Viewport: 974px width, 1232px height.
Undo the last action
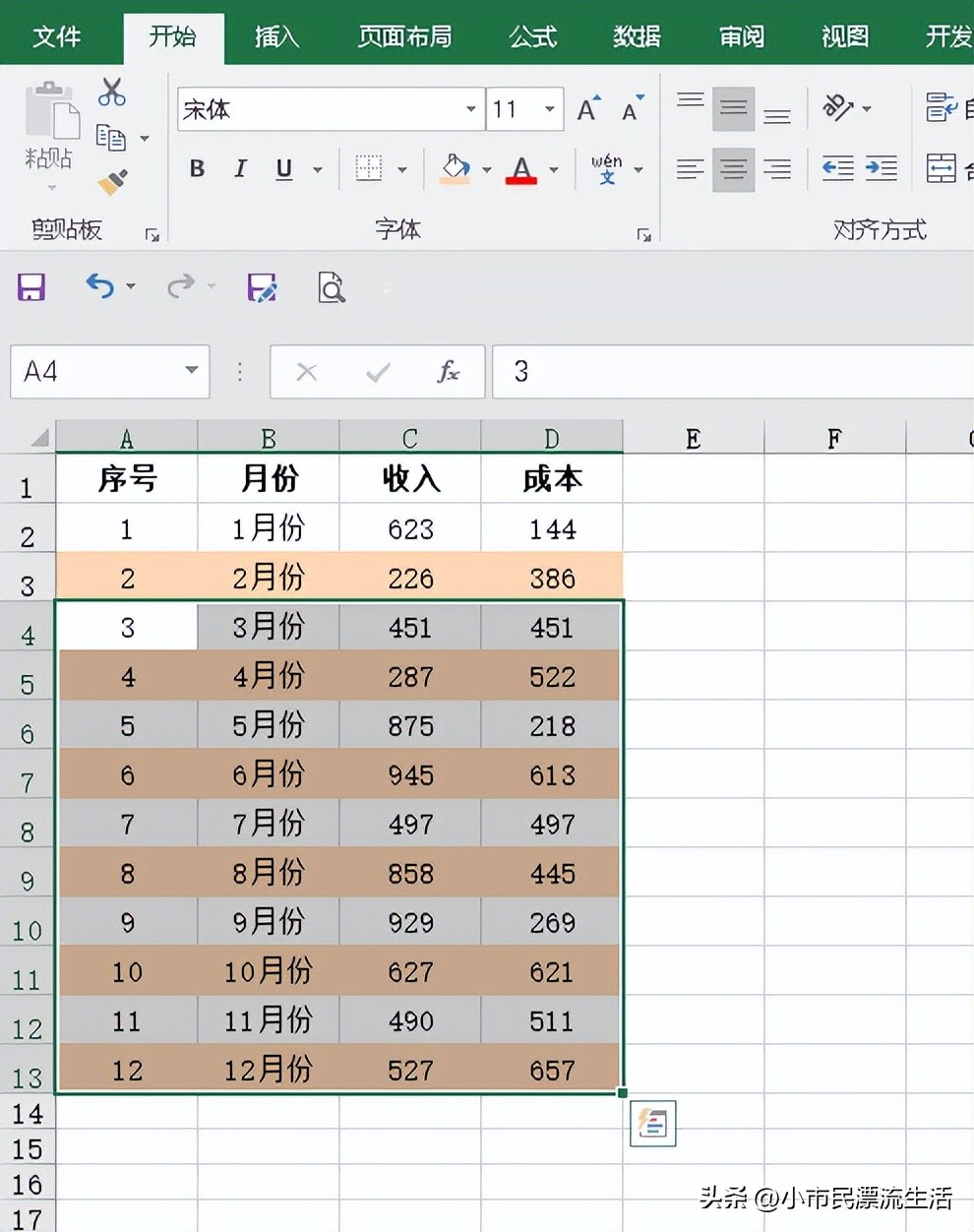(x=99, y=286)
